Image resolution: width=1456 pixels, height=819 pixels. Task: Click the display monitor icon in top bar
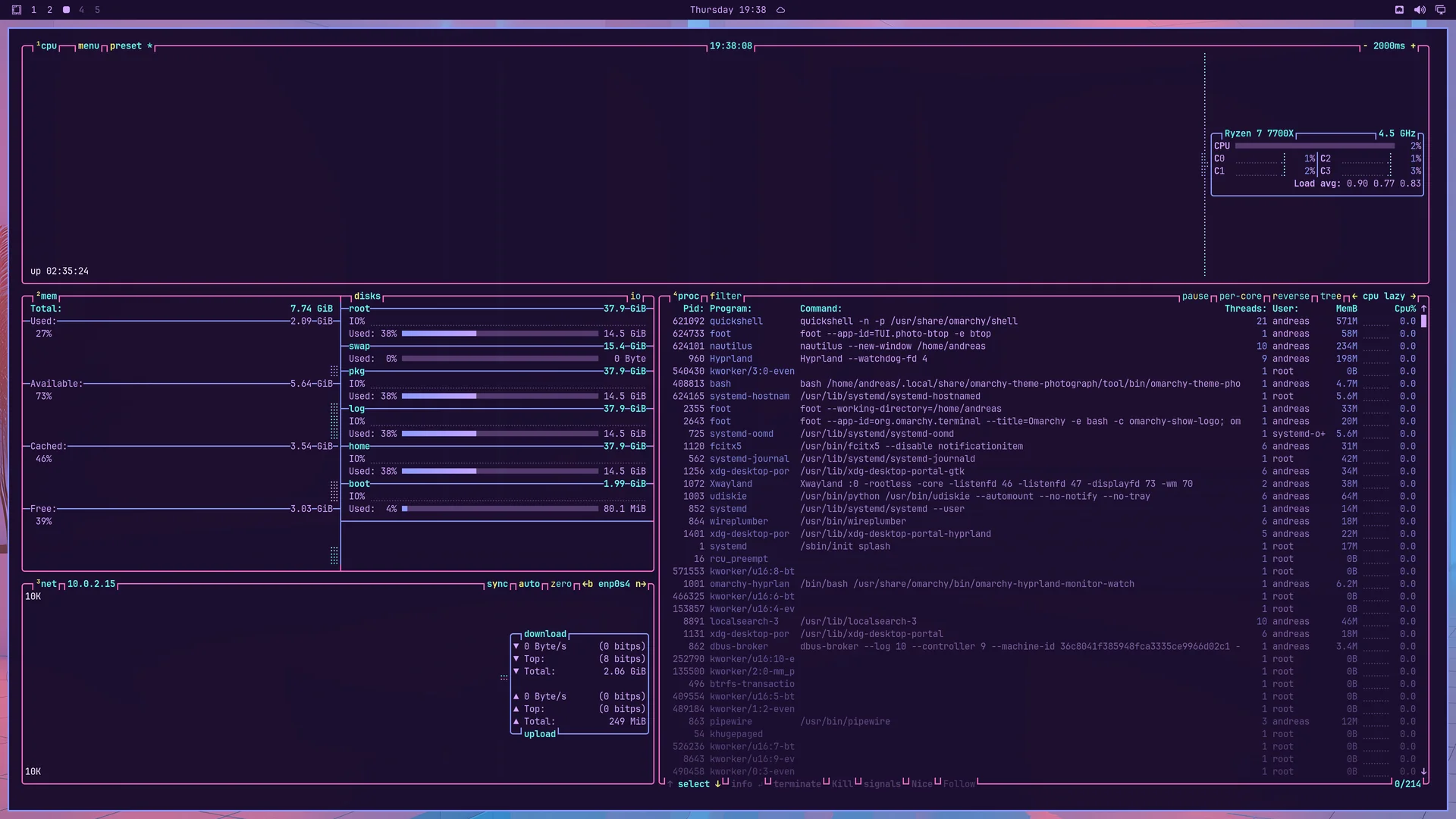click(1440, 10)
